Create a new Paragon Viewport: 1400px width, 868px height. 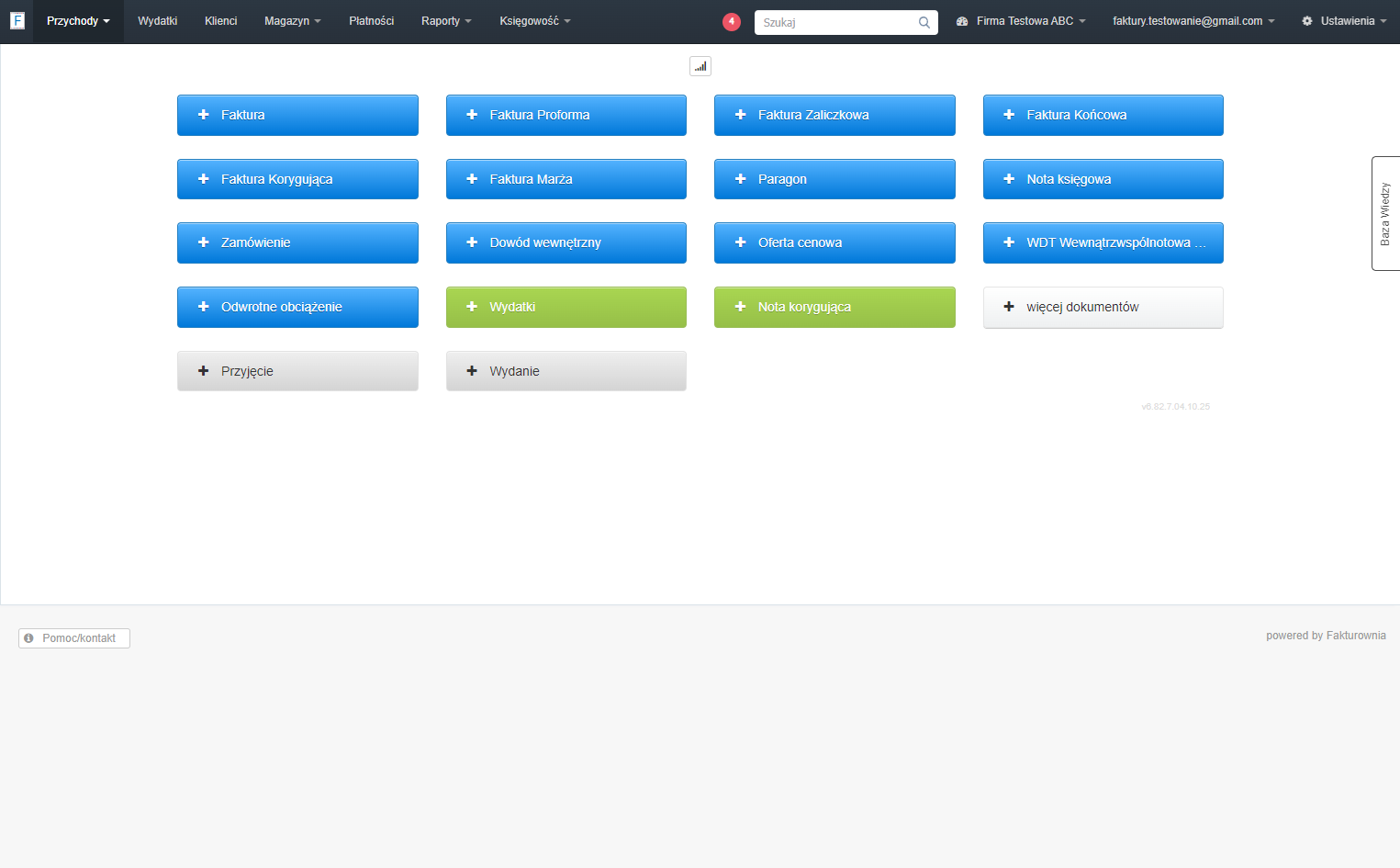(x=834, y=179)
